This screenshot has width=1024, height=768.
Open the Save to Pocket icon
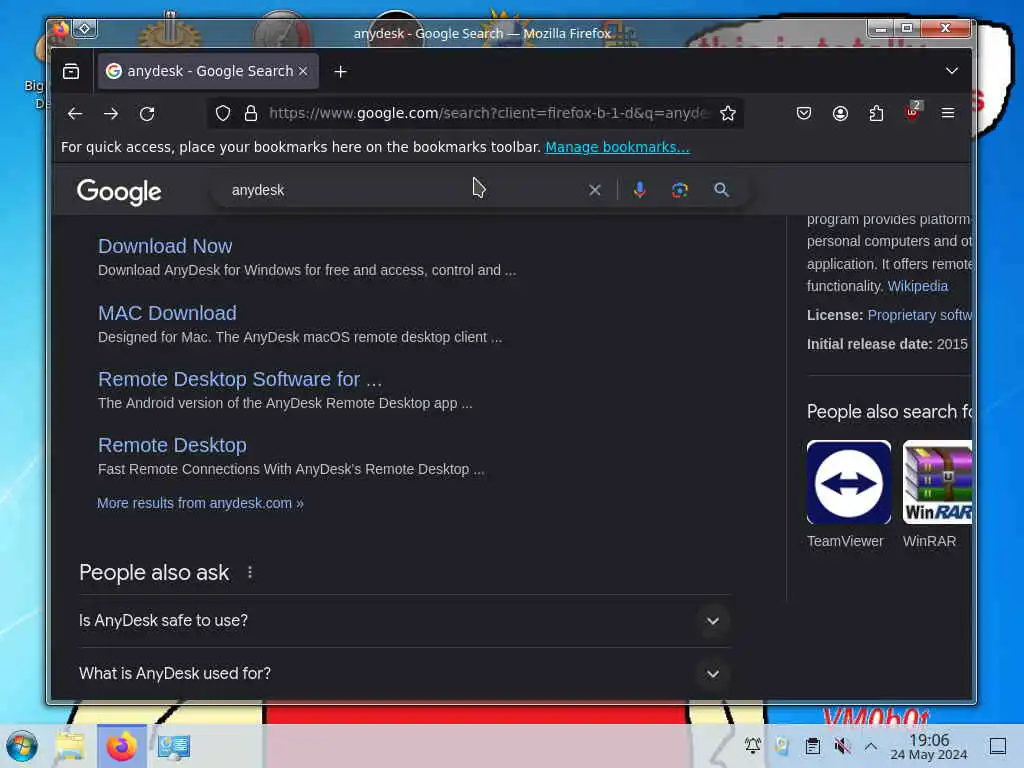[x=804, y=114]
